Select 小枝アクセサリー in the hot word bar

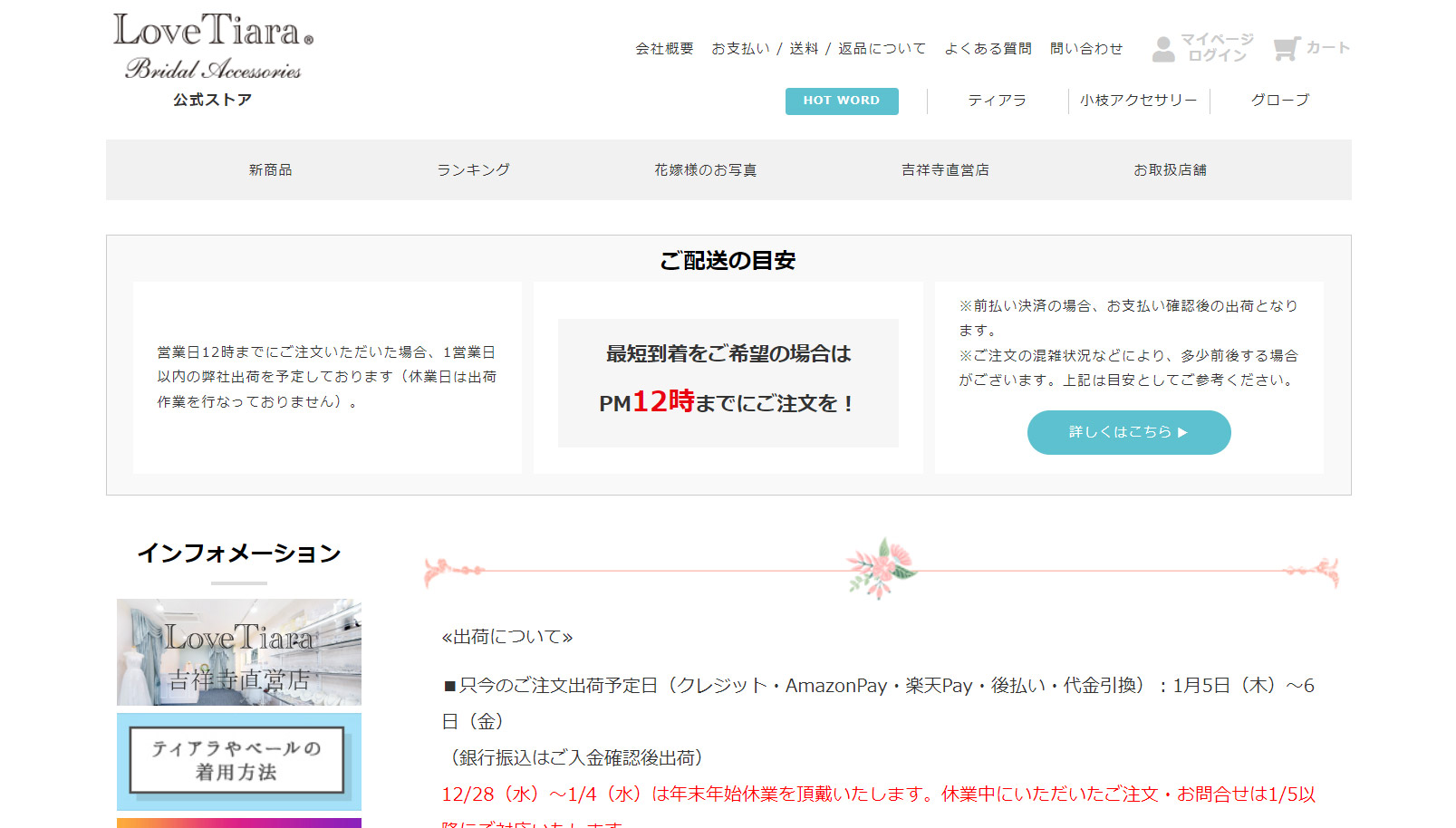coord(1137,101)
